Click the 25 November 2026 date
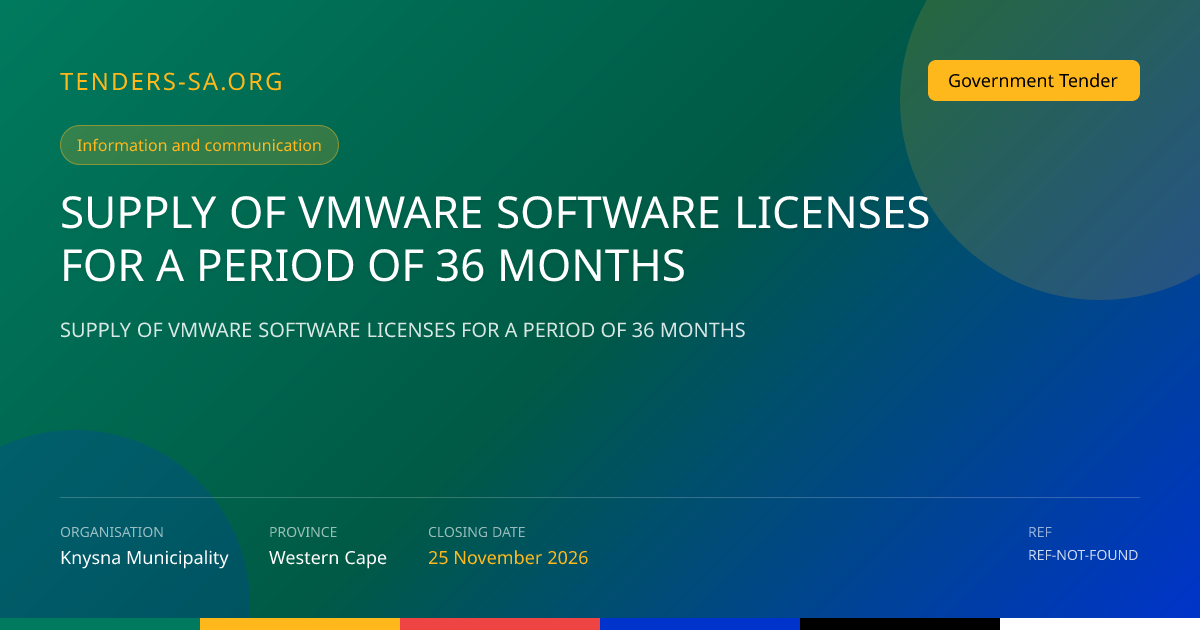Viewport: 1200px width, 630px height. [x=508, y=558]
